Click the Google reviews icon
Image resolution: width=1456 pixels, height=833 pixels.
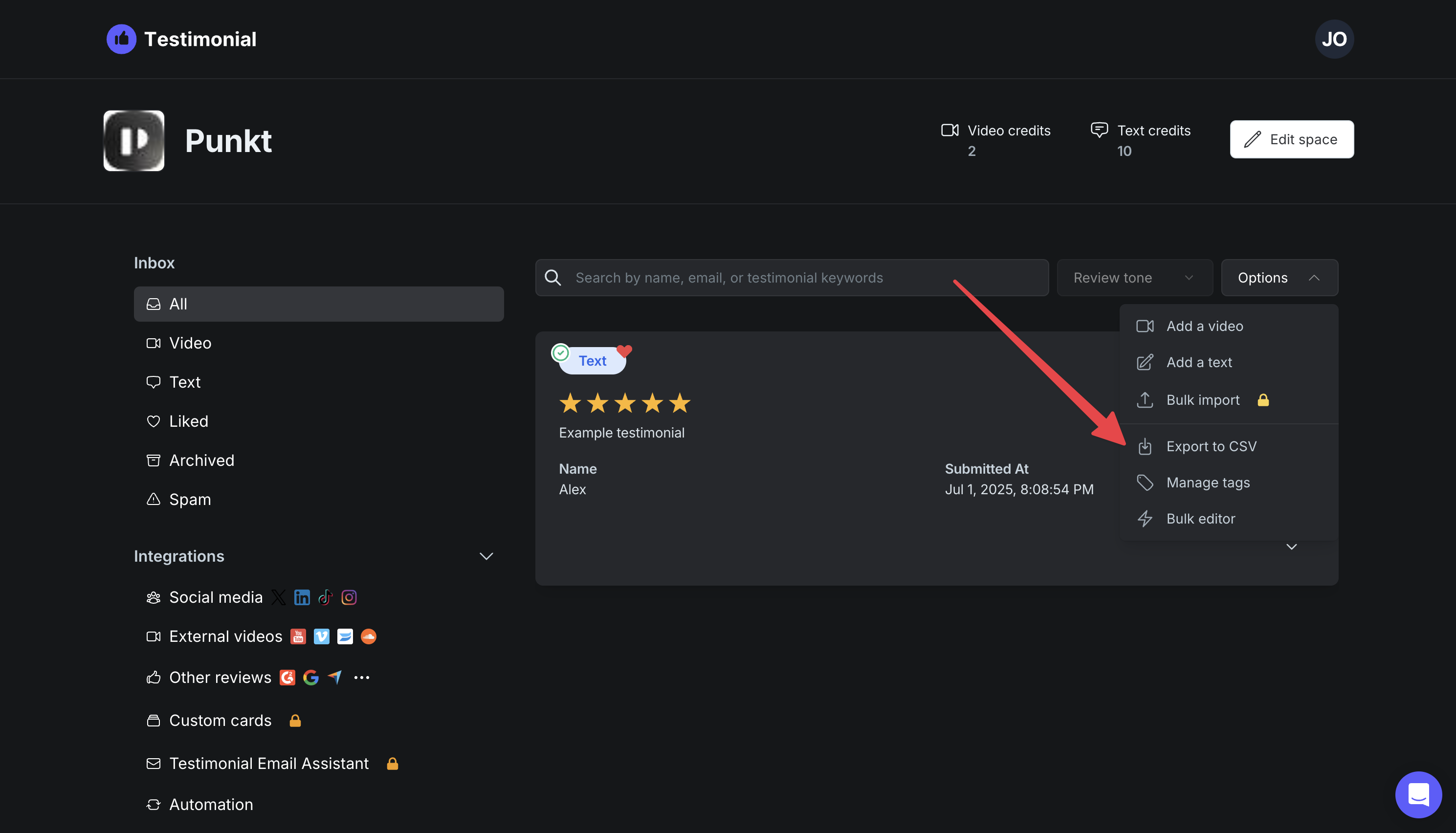pyautogui.click(x=310, y=678)
